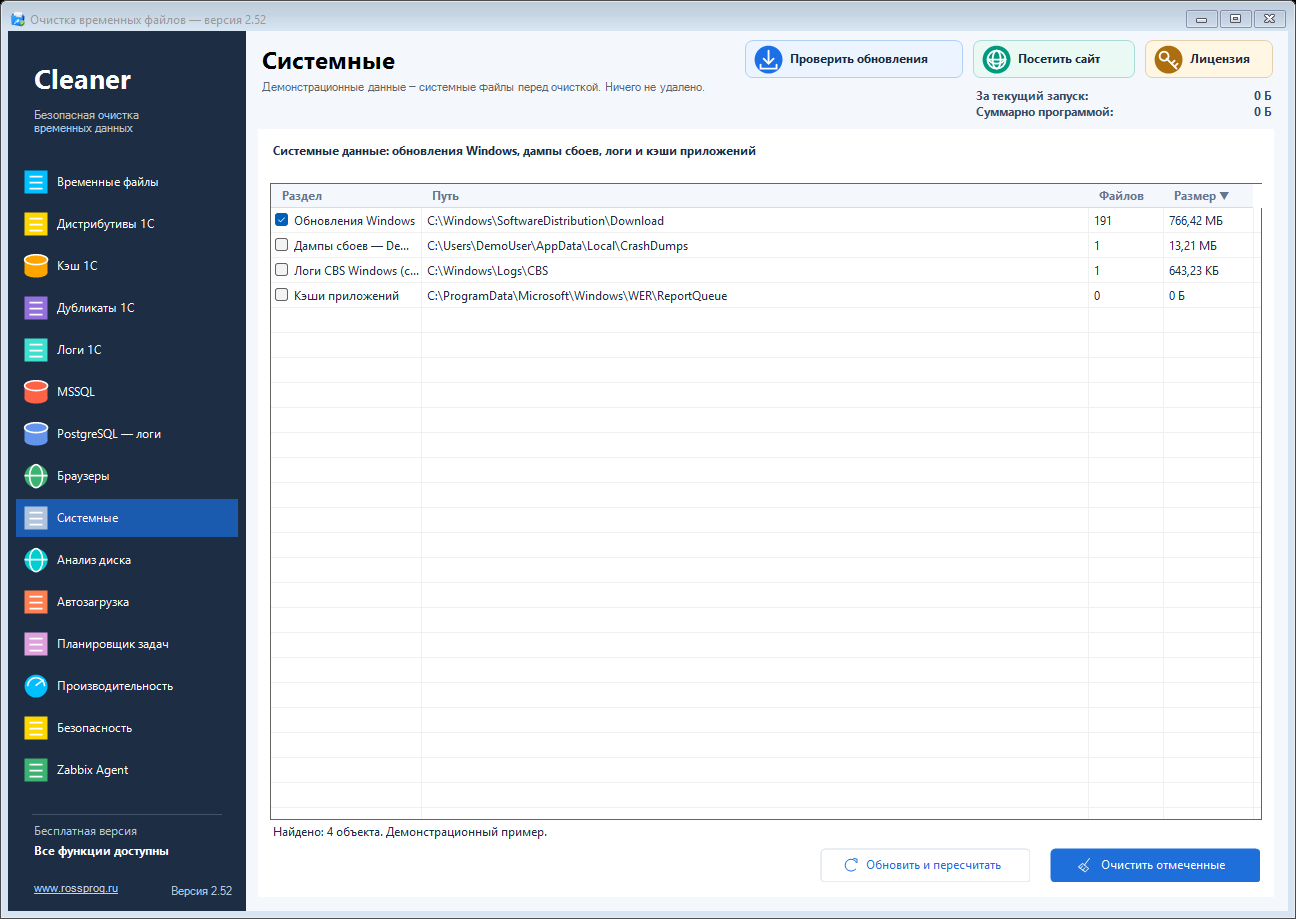Open the Планировщик задач pink icon
Screen dimensions: 1296x919
[36, 644]
